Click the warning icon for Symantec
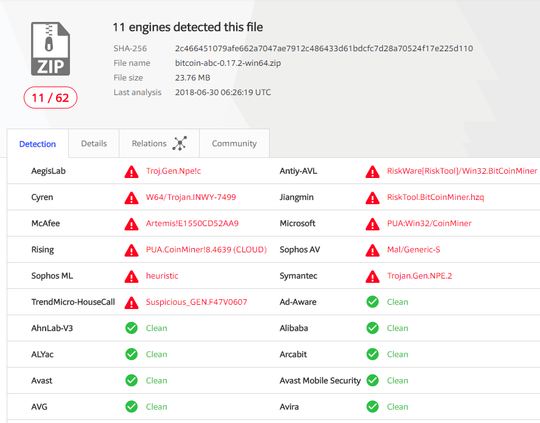 [373, 276]
